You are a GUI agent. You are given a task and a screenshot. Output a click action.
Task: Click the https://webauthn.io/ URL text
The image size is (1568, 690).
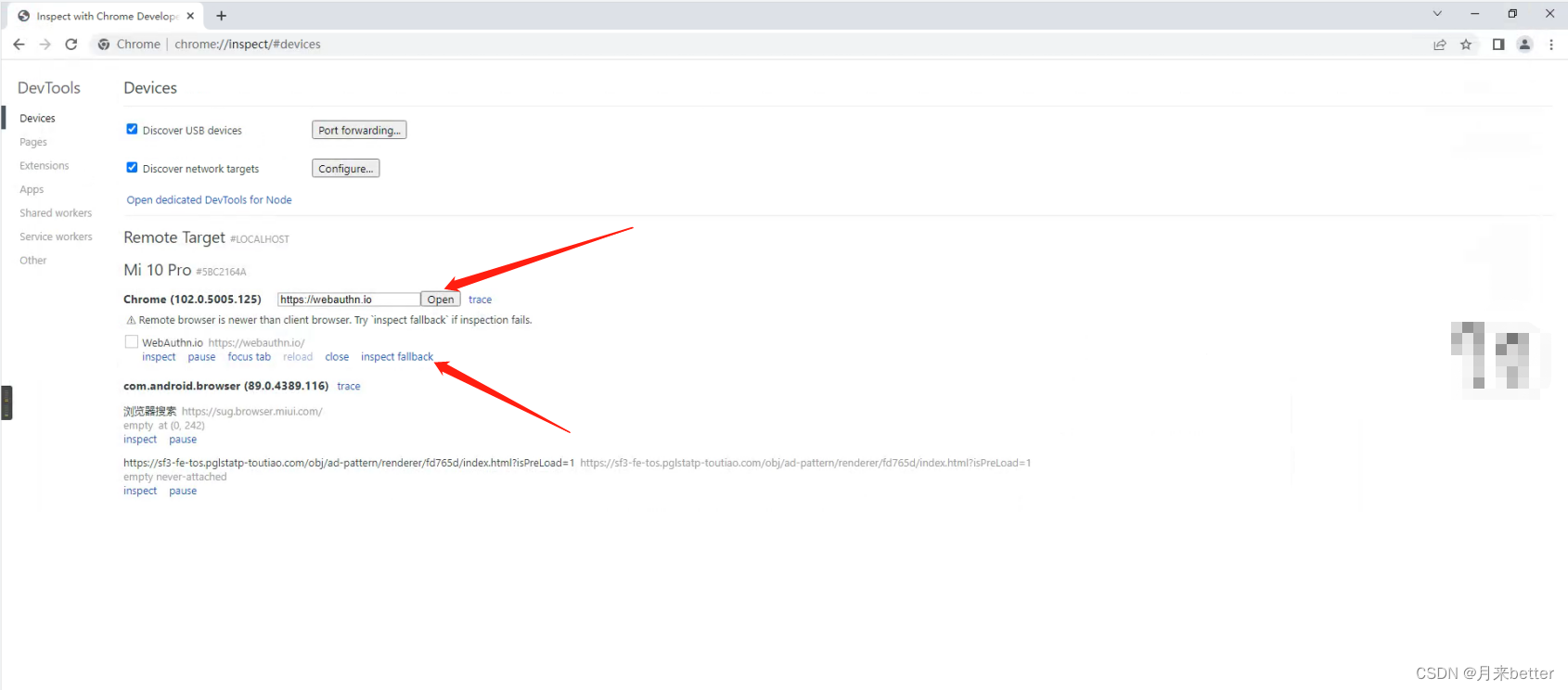[x=256, y=342]
